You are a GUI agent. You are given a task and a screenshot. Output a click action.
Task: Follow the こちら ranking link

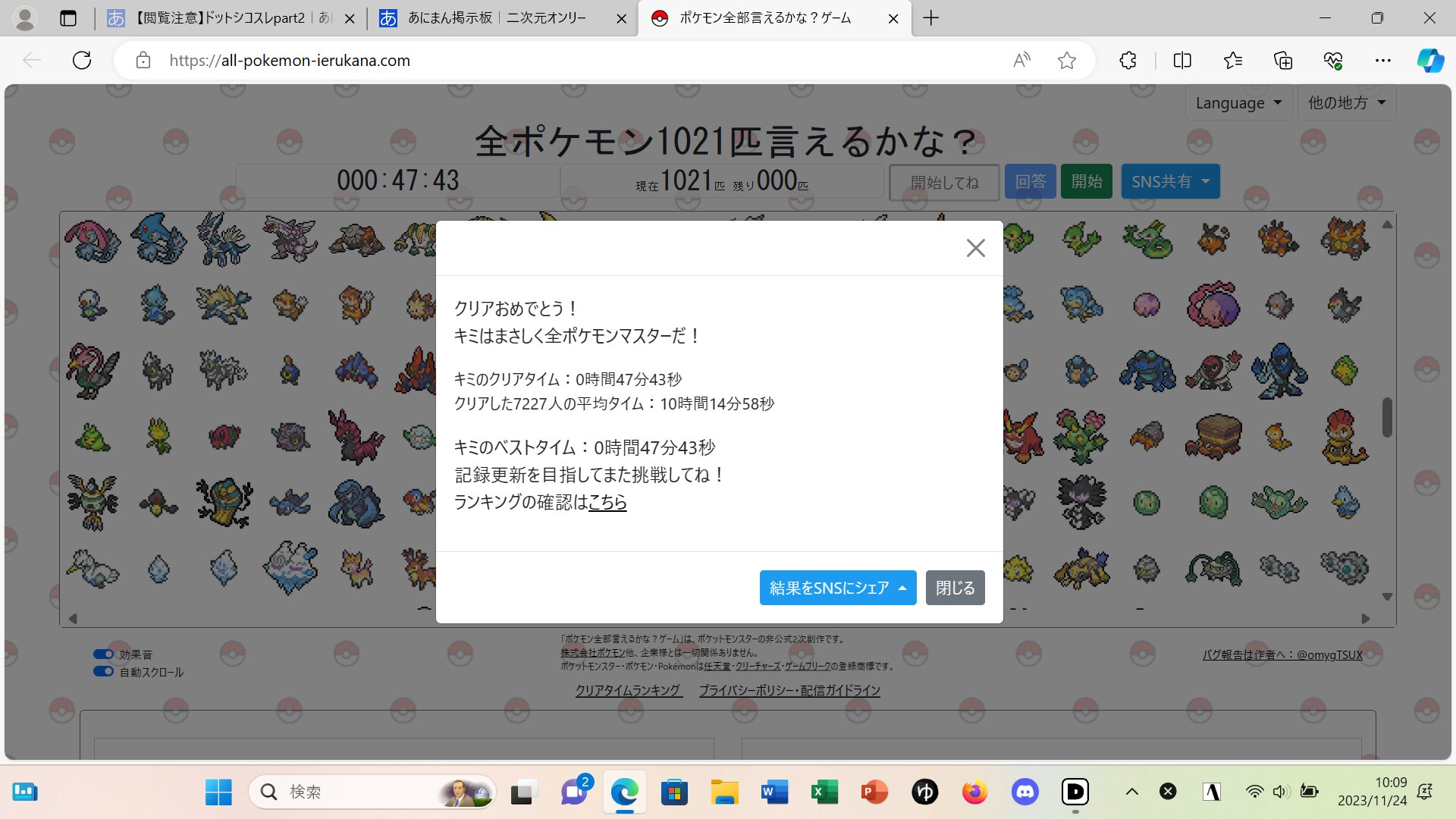[x=607, y=502]
